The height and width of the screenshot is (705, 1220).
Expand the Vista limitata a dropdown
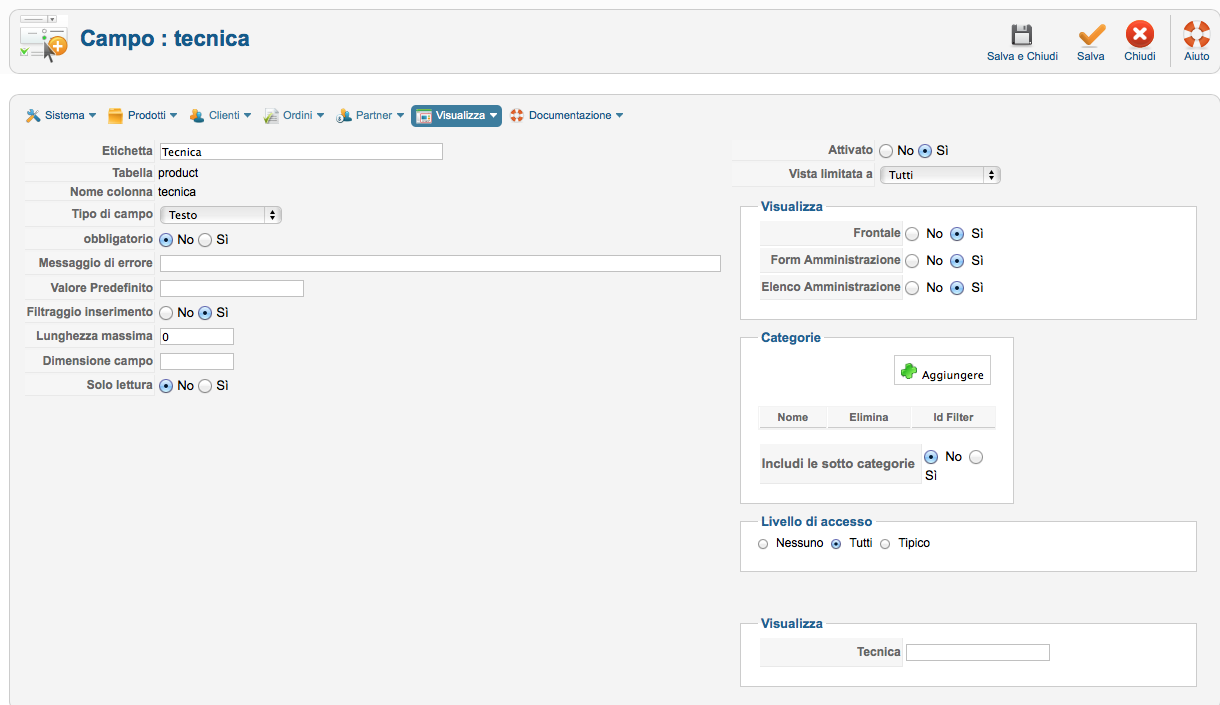click(940, 175)
